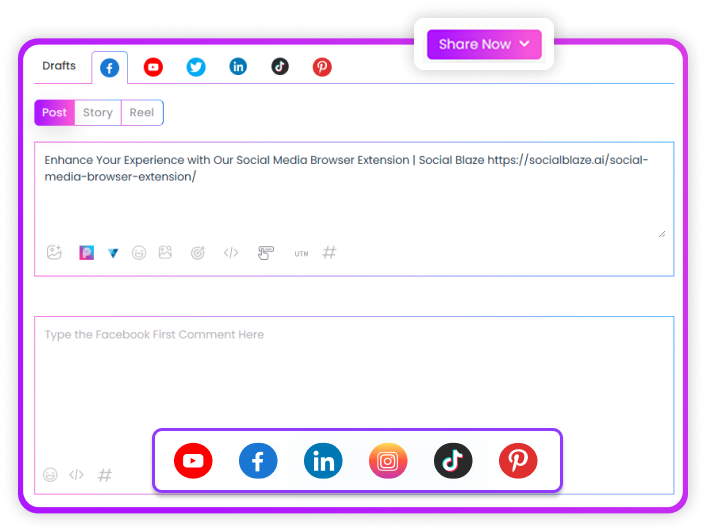Click the large Facebook icon in the bottom bar
706x532 pixels.
click(x=258, y=460)
